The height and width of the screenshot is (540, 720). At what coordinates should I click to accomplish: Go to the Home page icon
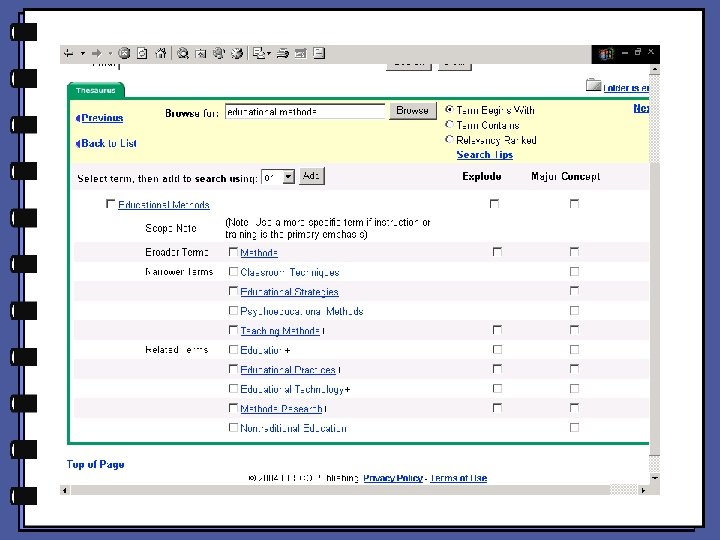coord(161,53)
